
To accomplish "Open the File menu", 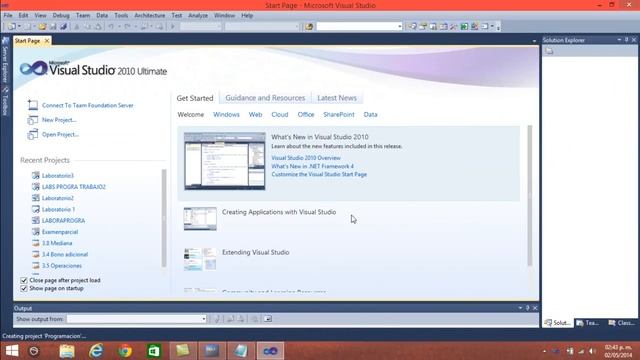I will (x=8, y=16).
